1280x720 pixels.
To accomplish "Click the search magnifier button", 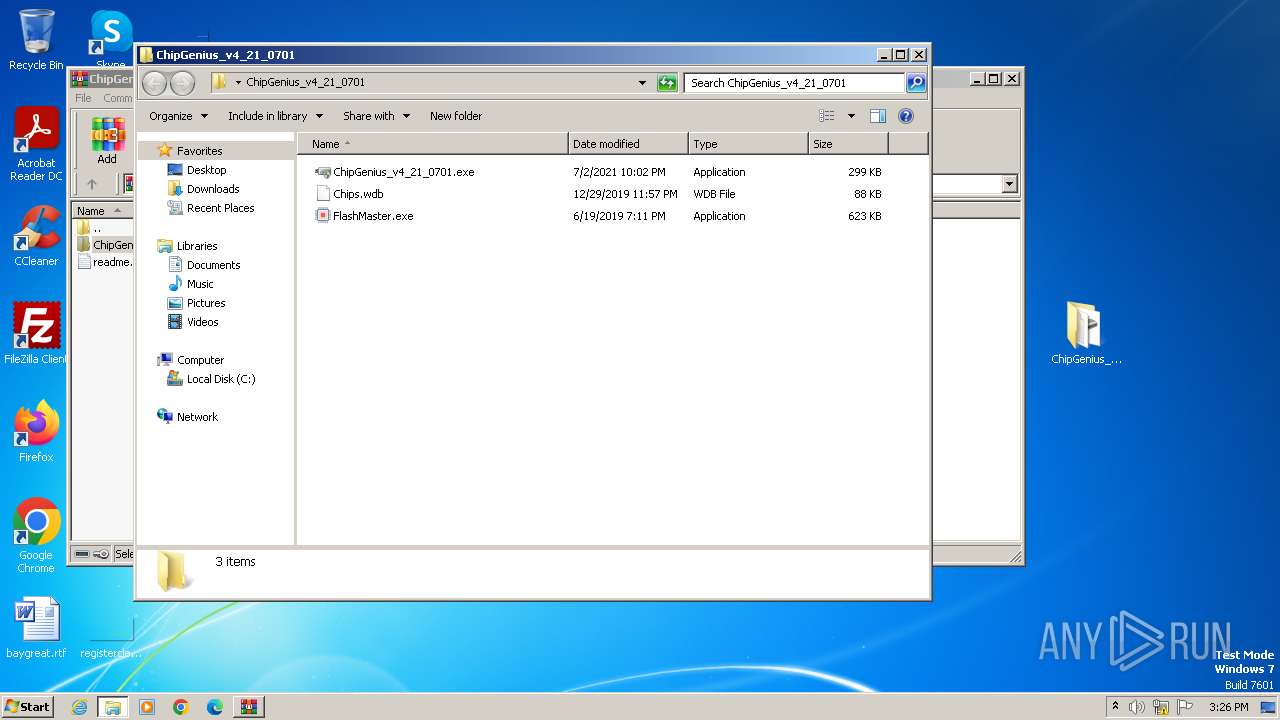I will coord(916,83).
